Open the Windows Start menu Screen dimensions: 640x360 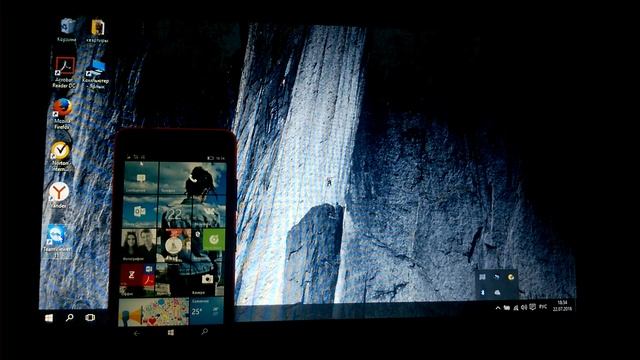49,318
